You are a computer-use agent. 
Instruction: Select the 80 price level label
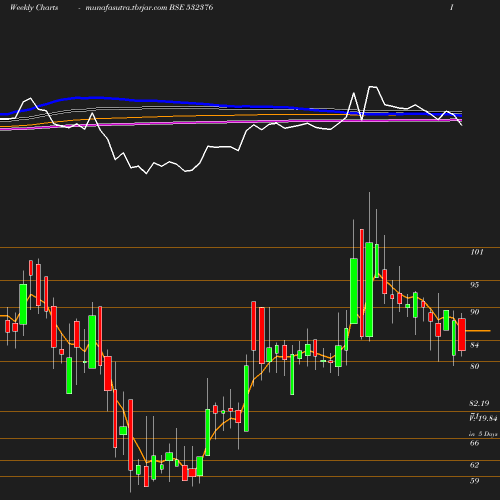pos(475,366)
